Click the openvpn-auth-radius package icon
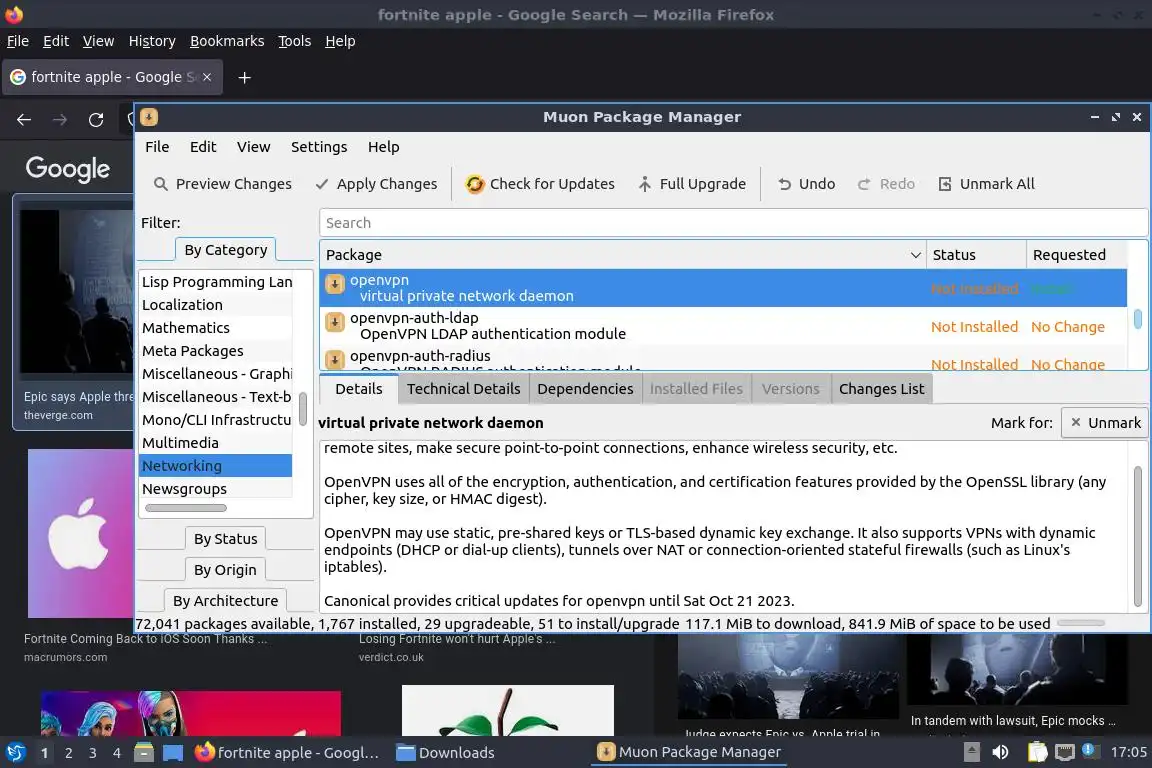Viewport: 1152px width, 768px height. (x=334, y=359)
